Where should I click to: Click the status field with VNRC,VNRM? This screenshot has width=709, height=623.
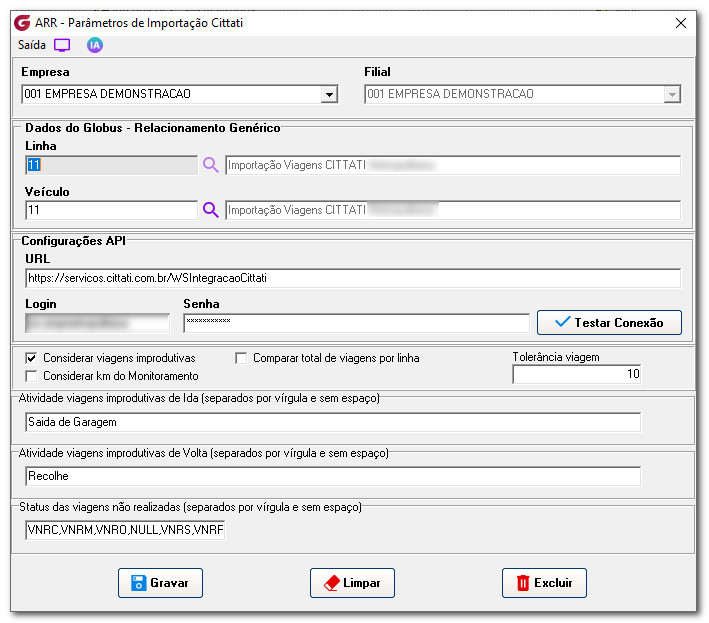[x=125, y=530]
